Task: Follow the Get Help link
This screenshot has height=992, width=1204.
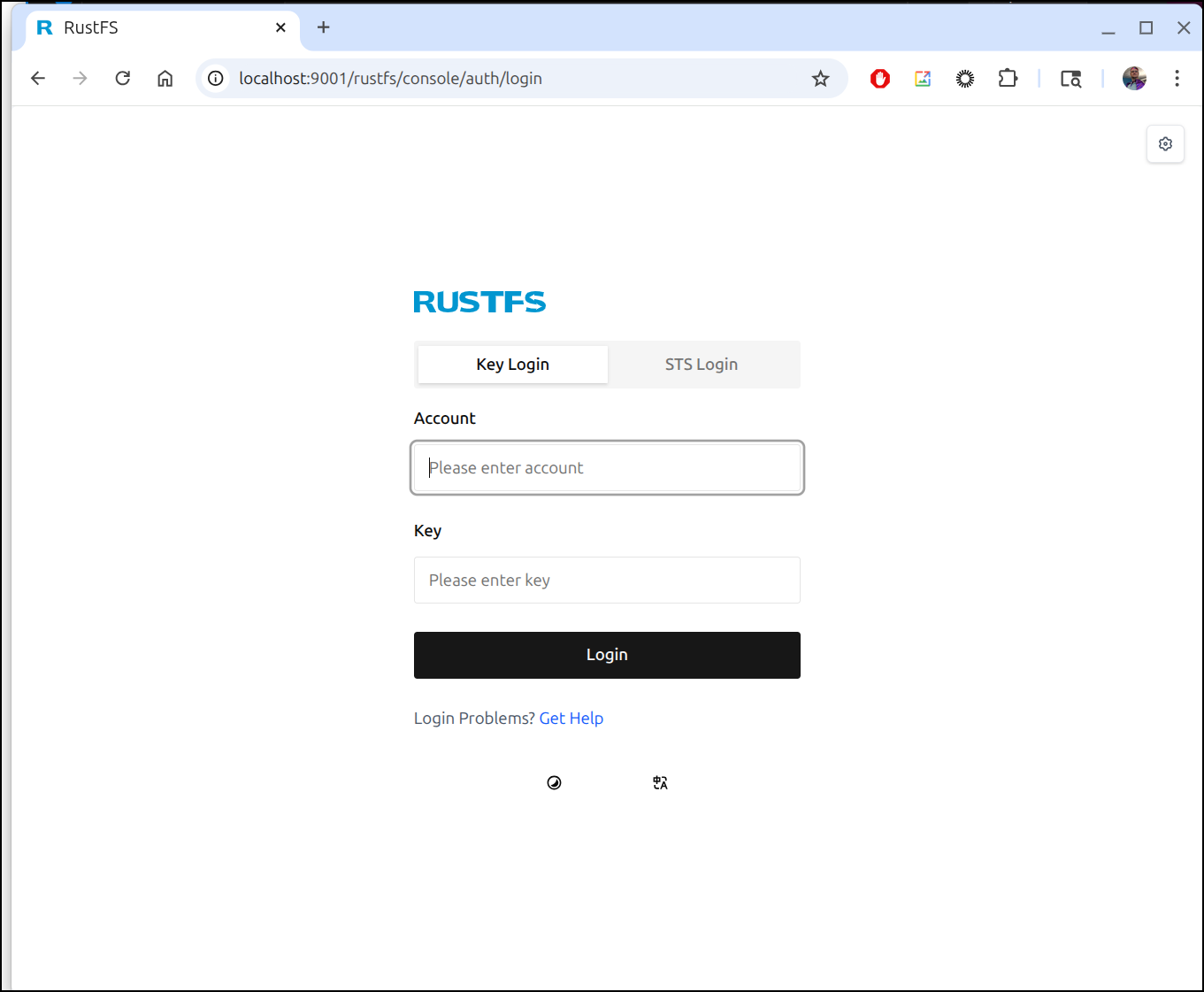Action: [x=571, y=719]
